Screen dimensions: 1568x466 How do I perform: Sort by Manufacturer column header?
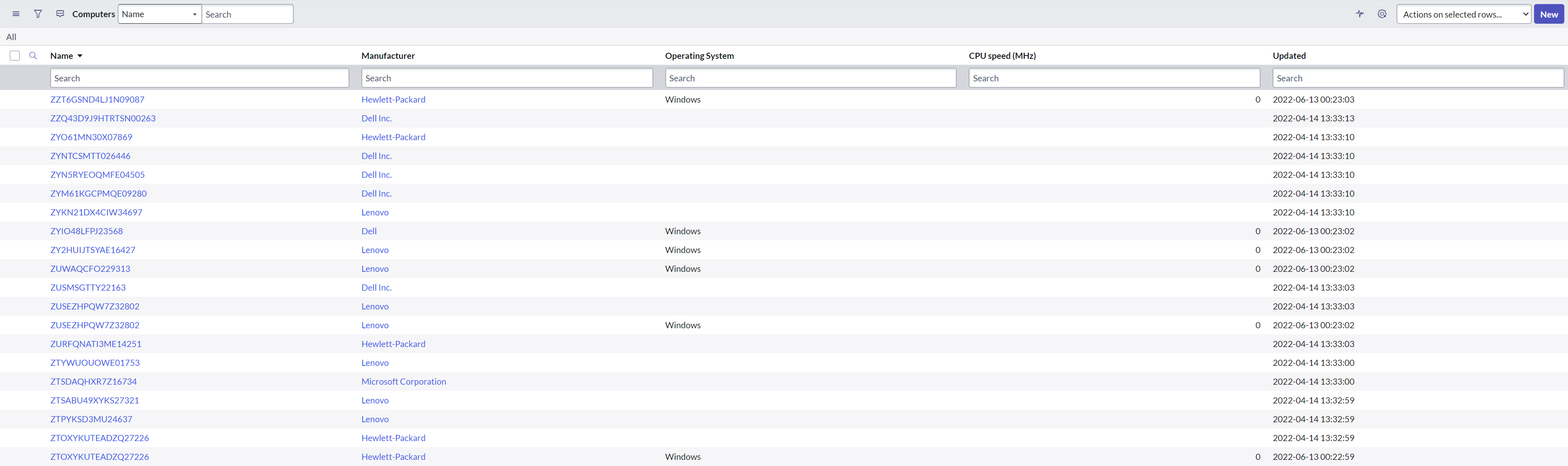coord(388,55)
